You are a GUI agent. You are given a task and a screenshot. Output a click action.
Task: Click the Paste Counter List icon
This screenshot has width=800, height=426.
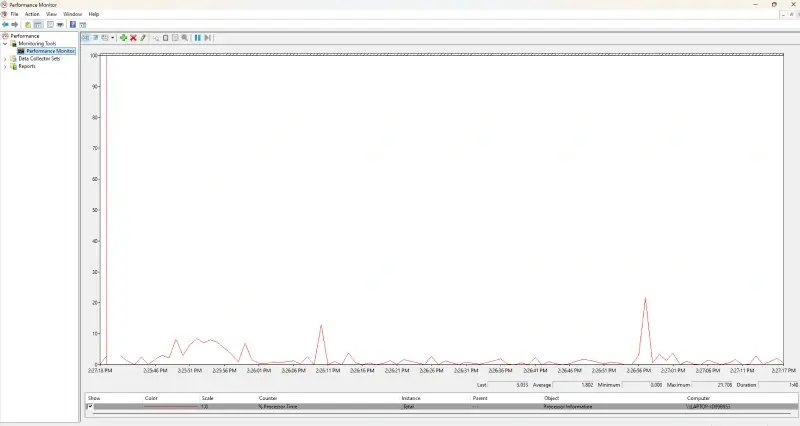[x=165, y=38]
